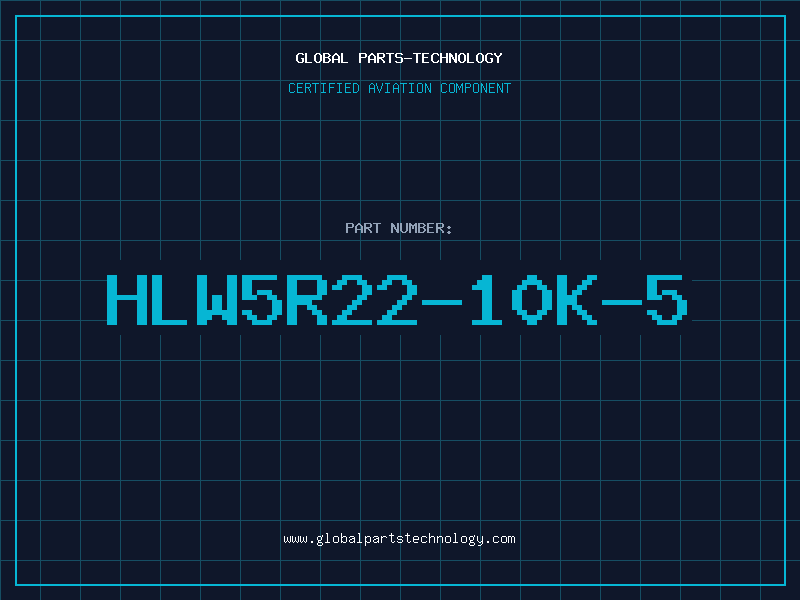Select the NUMBER: label text
800x600 pixels.
[x=421, y=228]
